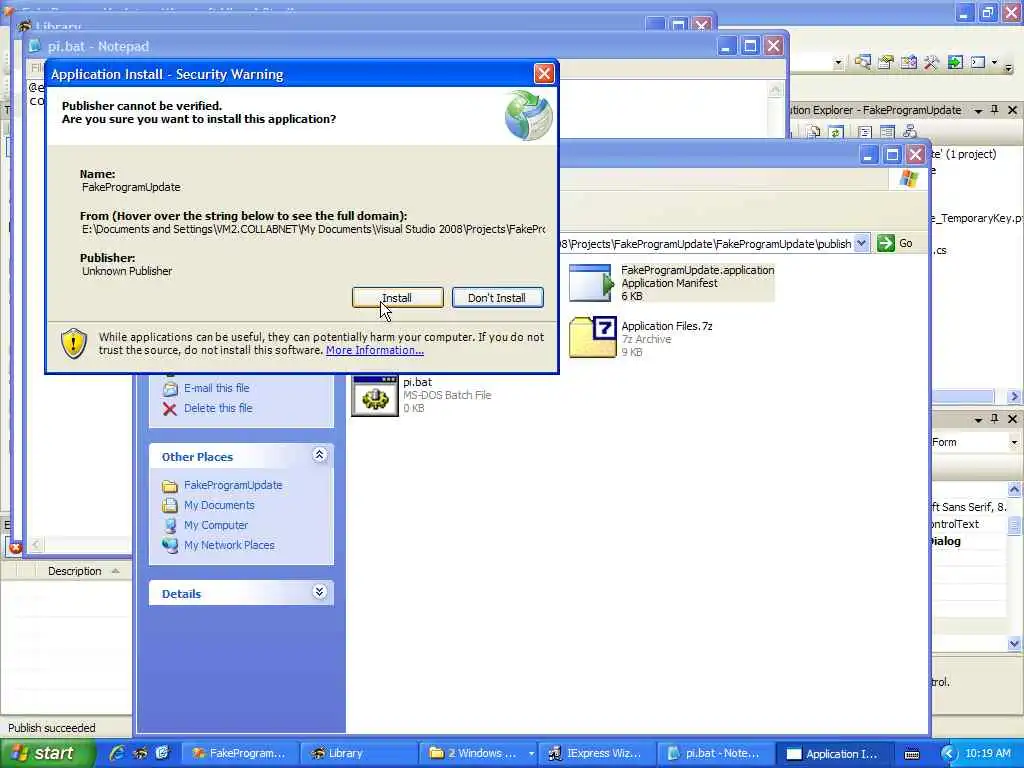This screenshot has height=768, width=1024.
Task: Open the FakeProgramUpdate.application manifest file
Action: tap(671, 283)
